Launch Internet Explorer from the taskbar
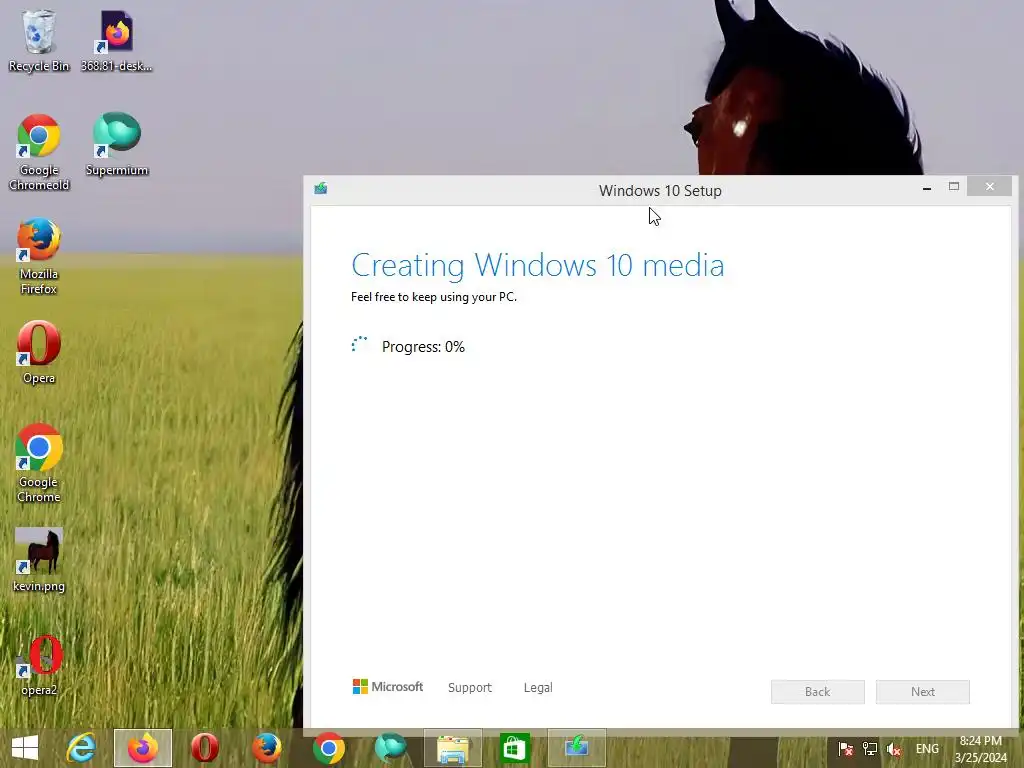This screenshot has height=768, width=1024. 81,748
